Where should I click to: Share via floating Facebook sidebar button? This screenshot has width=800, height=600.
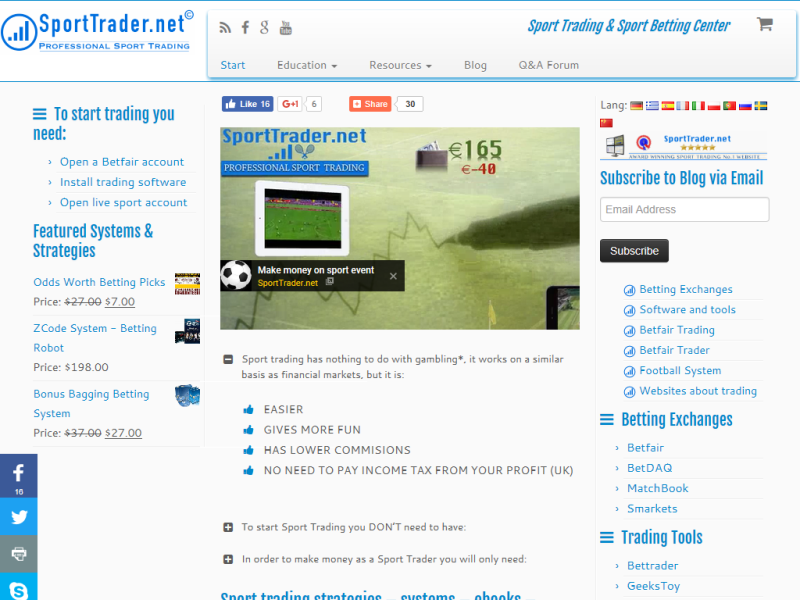tap(18, 476)
